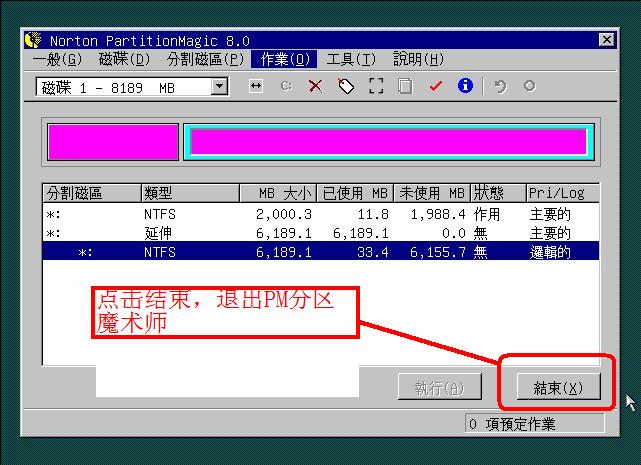Open the 工具(T) menu
The width and height of the screenshot is (641, 465).
(x=351, y=60)
